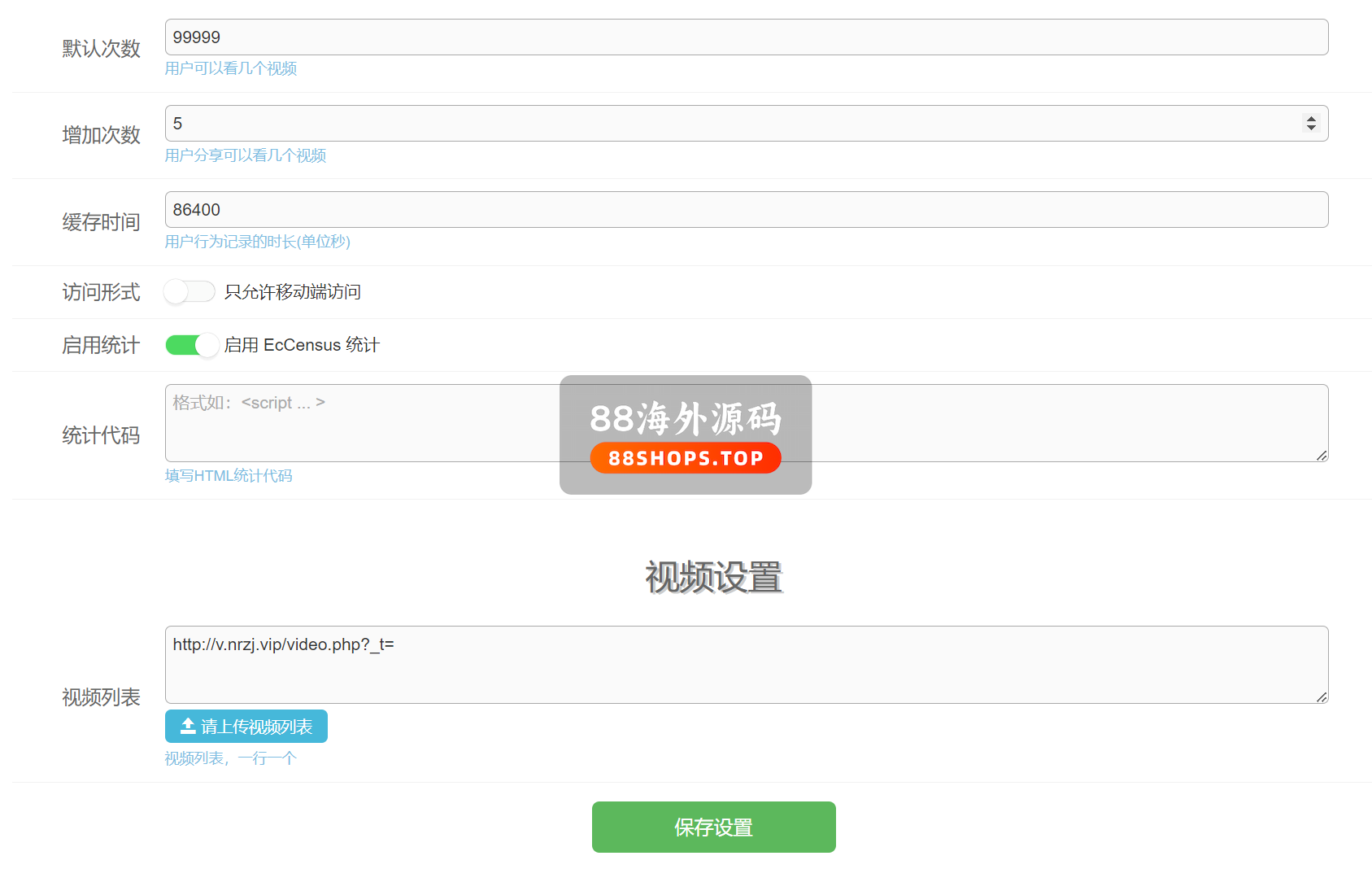Click the 只允许移动端访问 label text

(x=292, y=292)
